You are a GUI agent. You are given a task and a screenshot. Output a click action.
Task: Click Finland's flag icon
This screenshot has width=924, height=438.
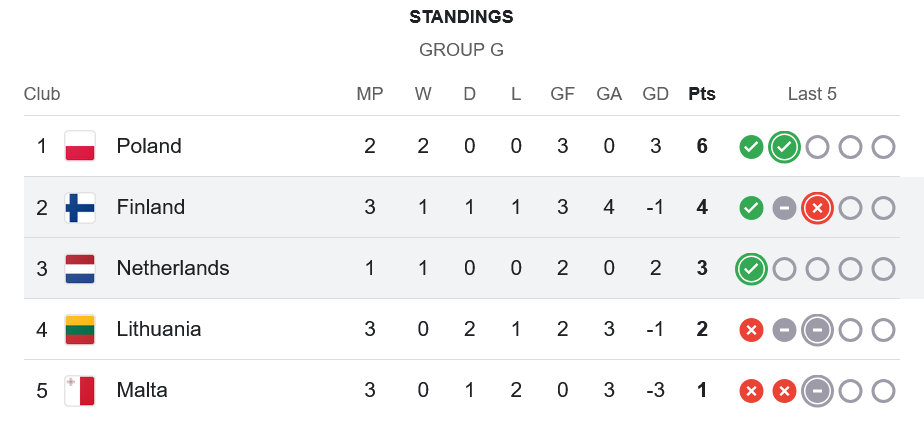pos(80,207)
